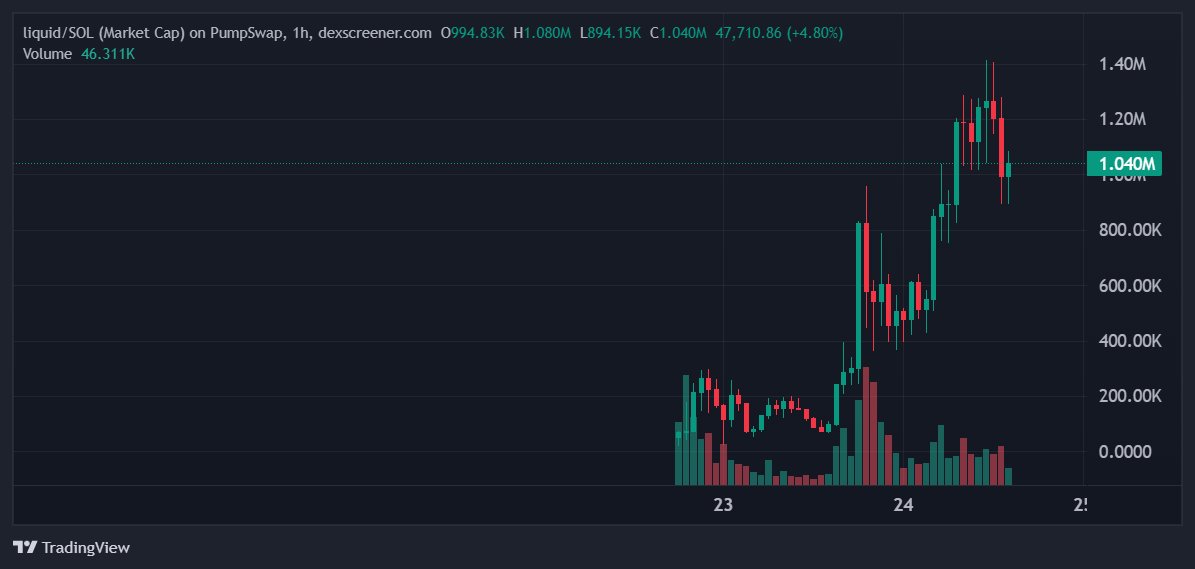The width and height of the screenshot is (1195, 569).
Task: Click the low value 894.15K
Action: click(x=615, y=34)
